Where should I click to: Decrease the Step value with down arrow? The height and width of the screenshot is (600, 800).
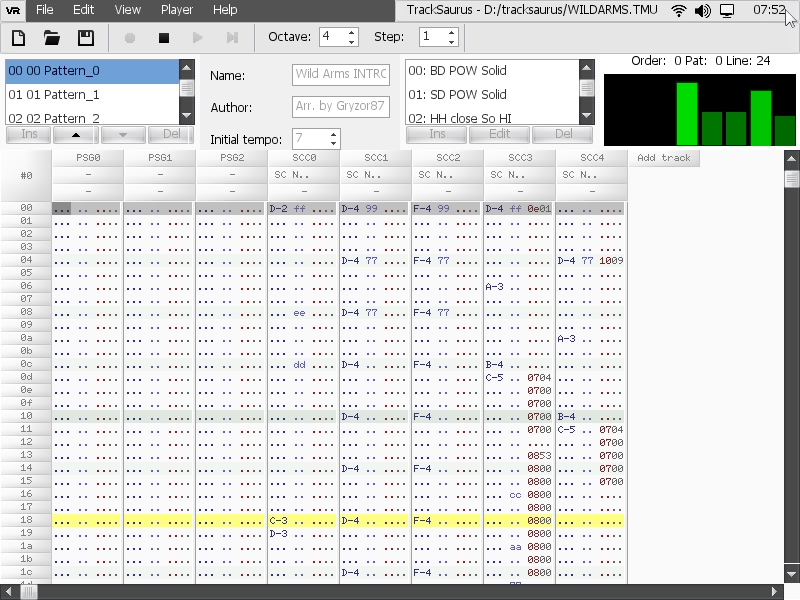coord(452,42)
